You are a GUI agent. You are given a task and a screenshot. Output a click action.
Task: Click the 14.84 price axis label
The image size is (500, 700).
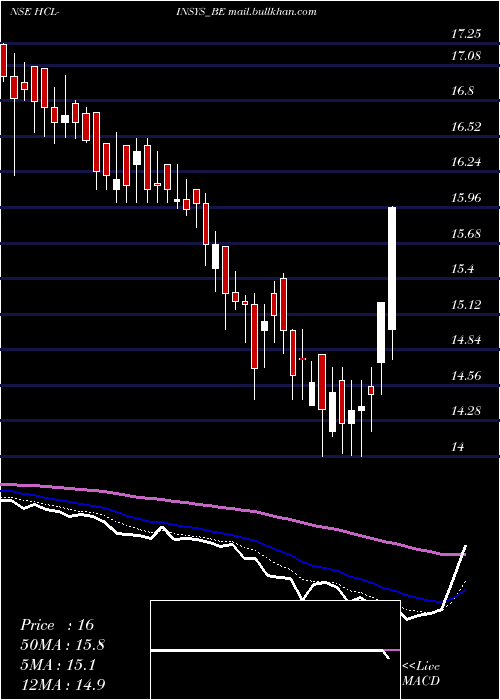point(467,340)
